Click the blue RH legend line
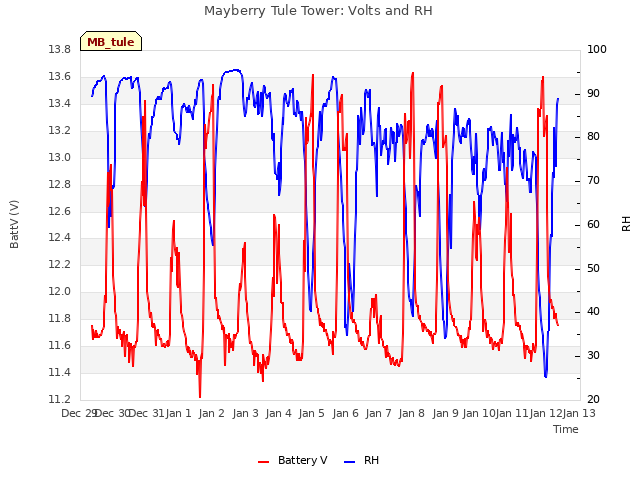640x480 pixels. pos(350,462)
